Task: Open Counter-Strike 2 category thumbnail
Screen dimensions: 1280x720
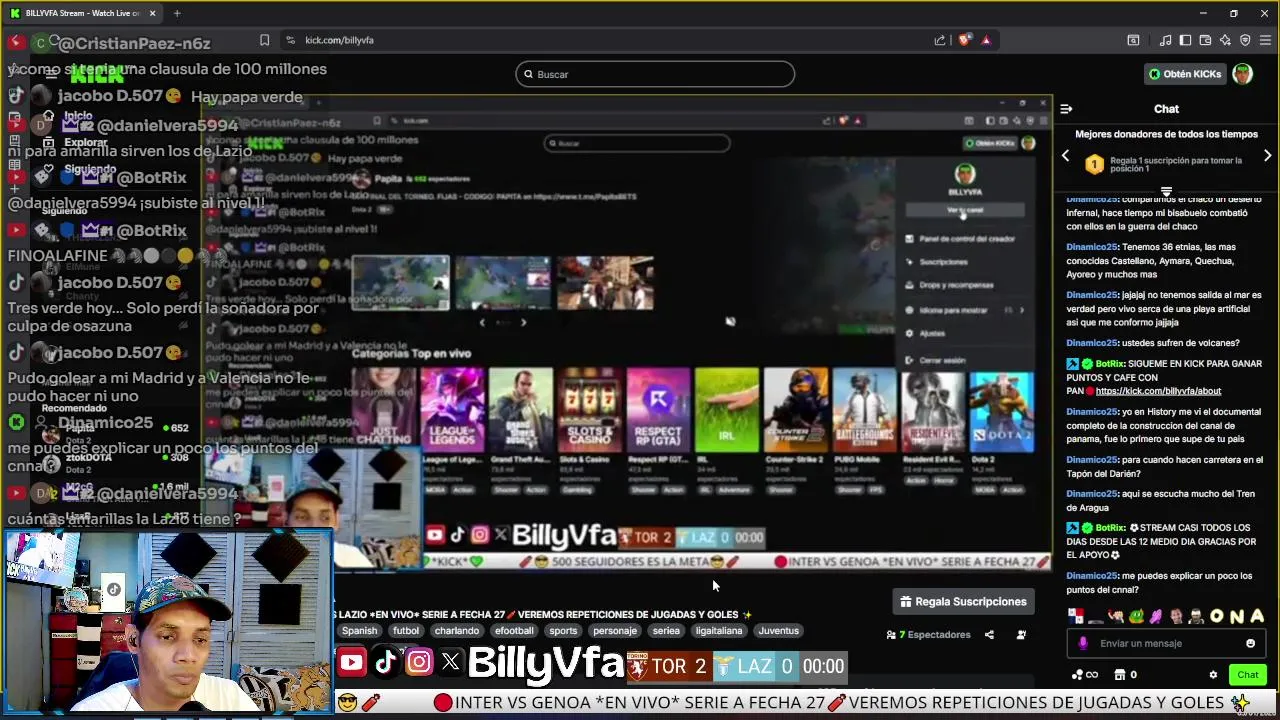Action: 796,410
